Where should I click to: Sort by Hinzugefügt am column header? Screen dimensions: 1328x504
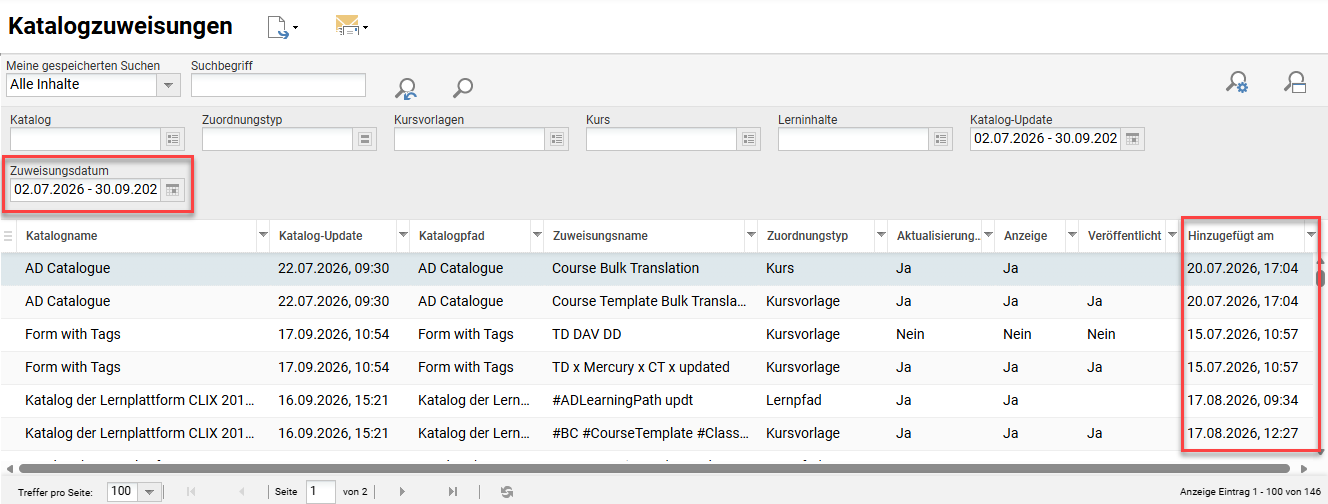pos(1231,236)
